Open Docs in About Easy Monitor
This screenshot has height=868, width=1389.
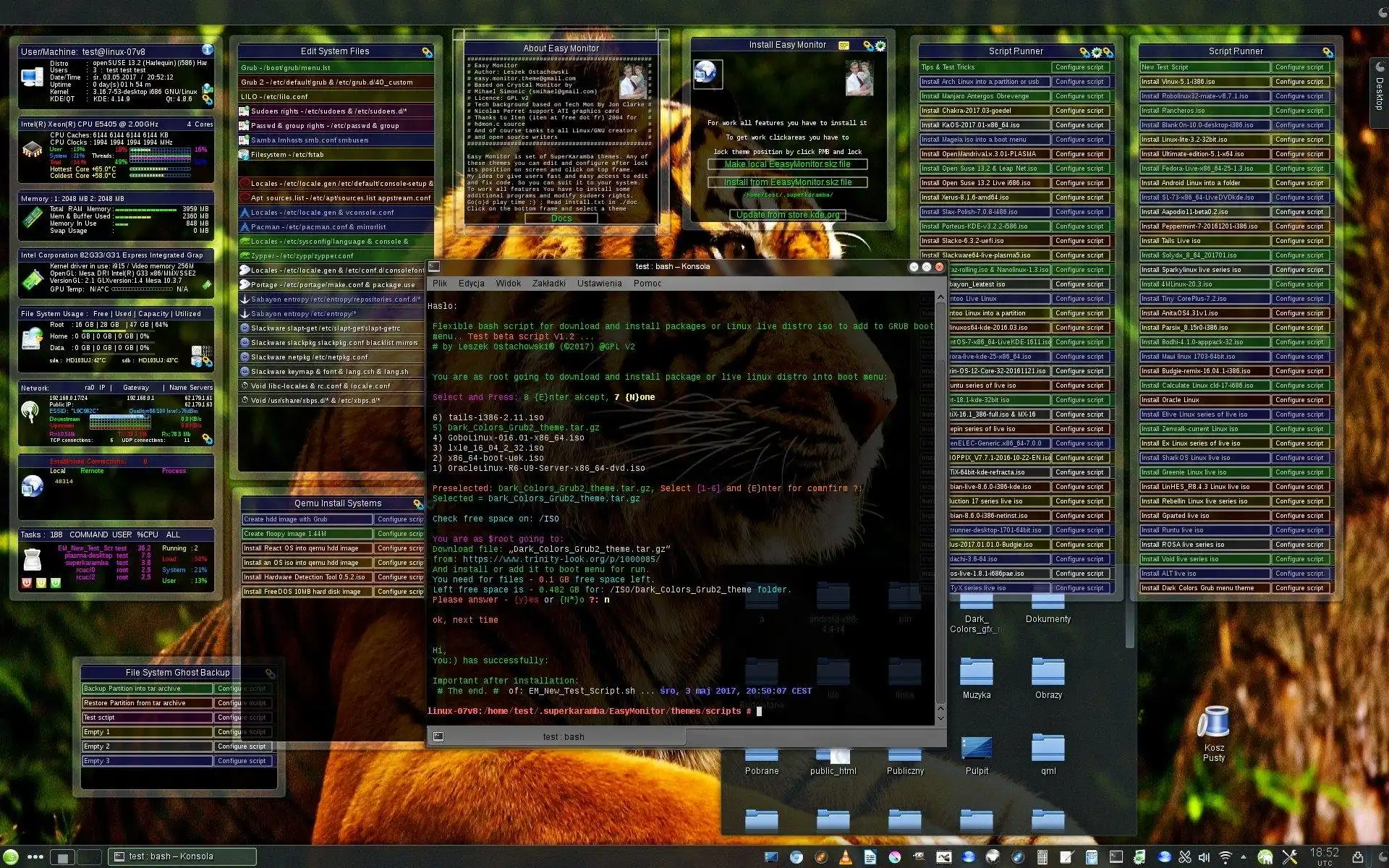(x=561, y=218)
